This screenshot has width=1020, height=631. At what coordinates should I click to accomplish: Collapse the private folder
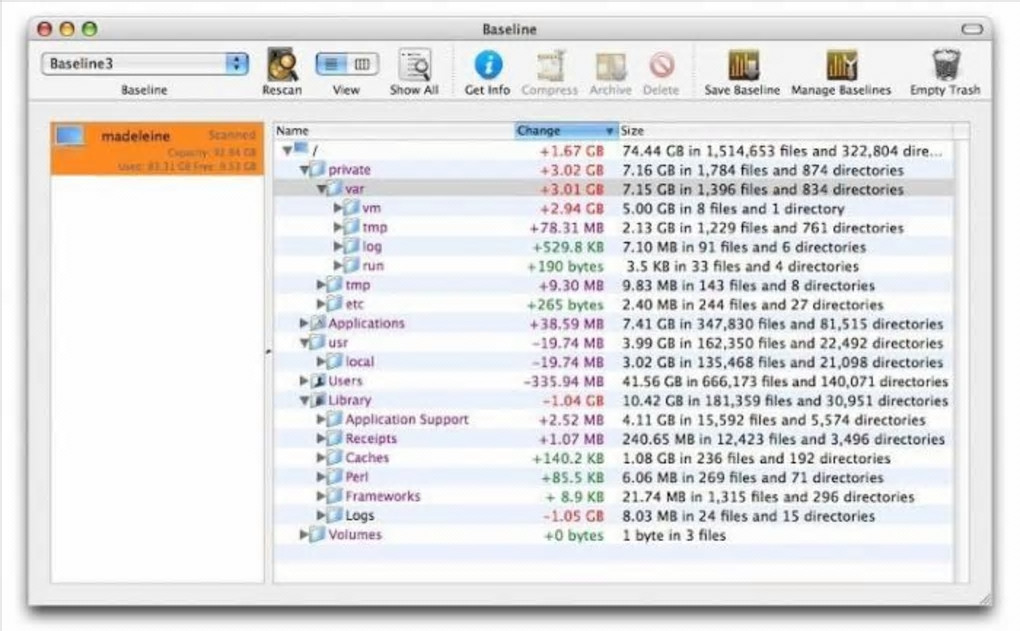[x=304, y=170]
